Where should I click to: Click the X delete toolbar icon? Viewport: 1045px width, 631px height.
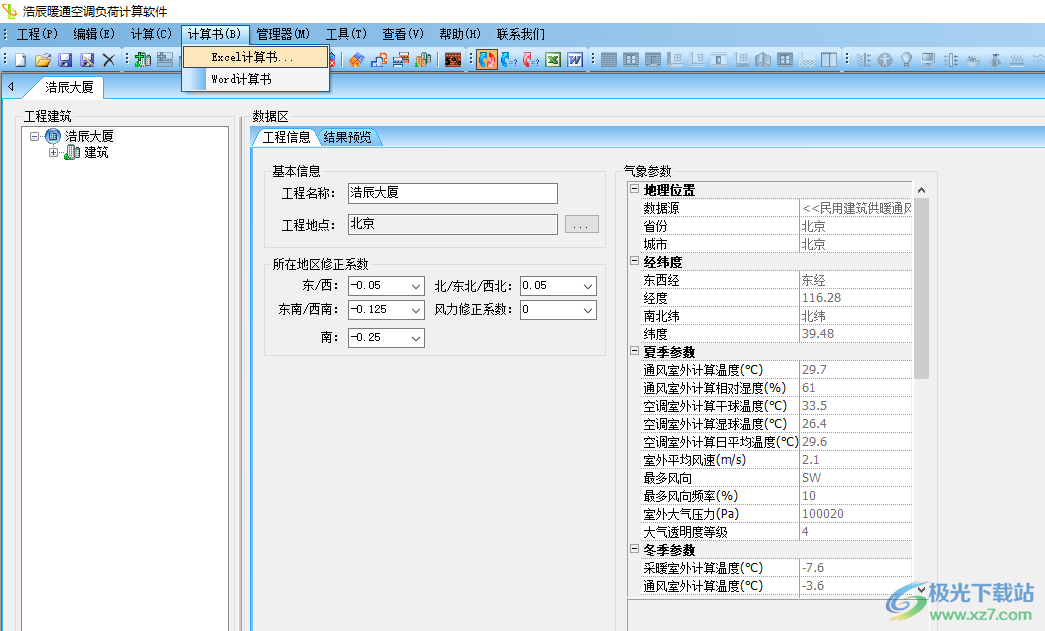[109, 60]
